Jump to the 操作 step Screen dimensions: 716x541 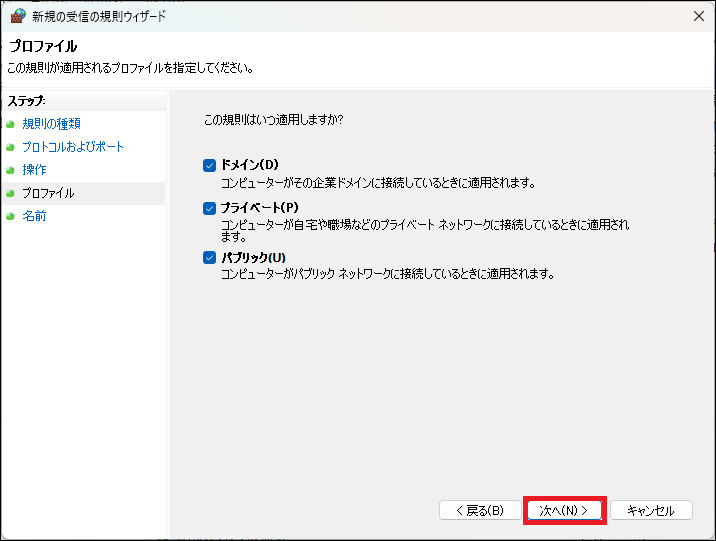pyautogui.click(x=34, y=170)
